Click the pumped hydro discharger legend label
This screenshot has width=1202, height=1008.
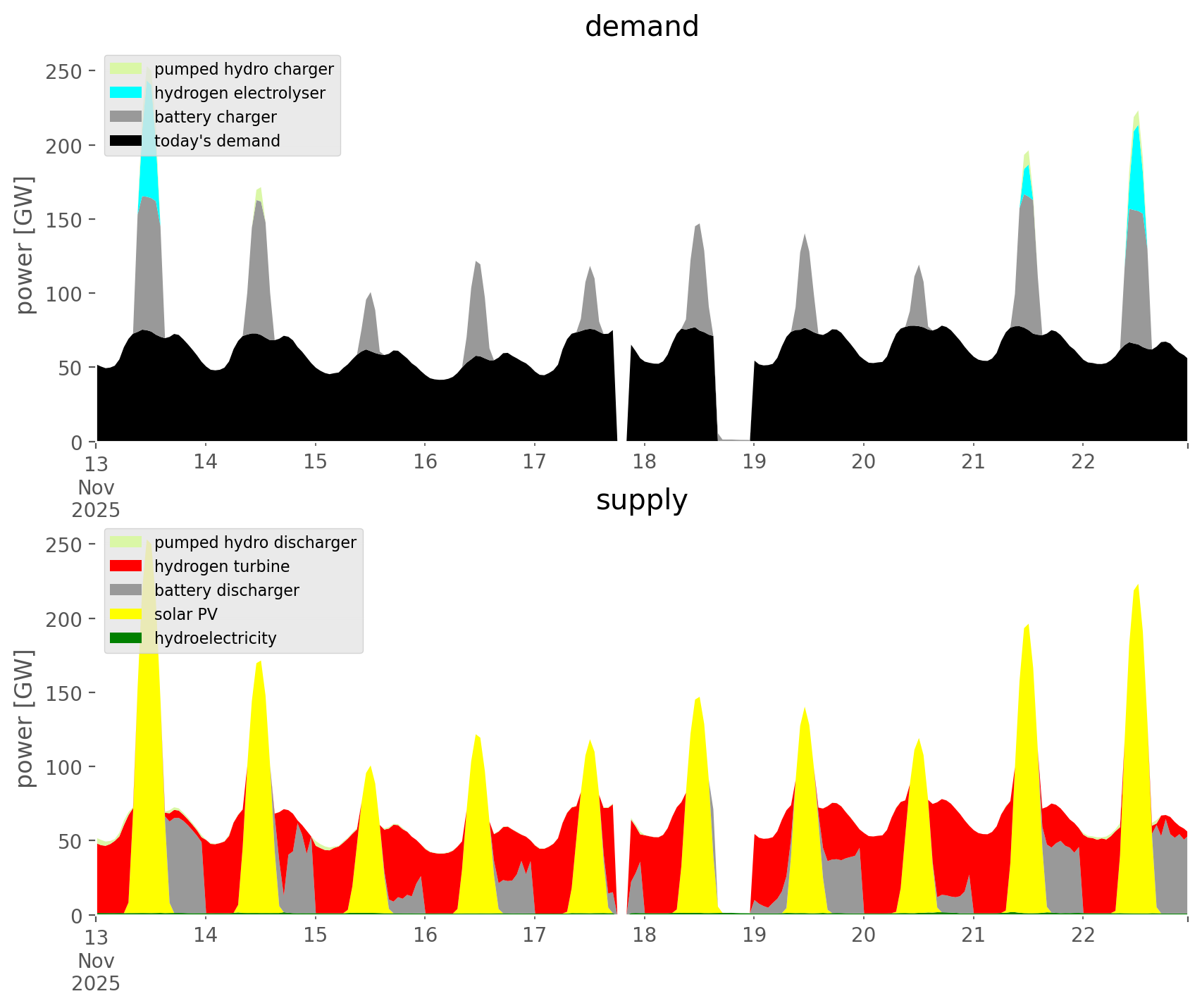click(x=255, y=542)
